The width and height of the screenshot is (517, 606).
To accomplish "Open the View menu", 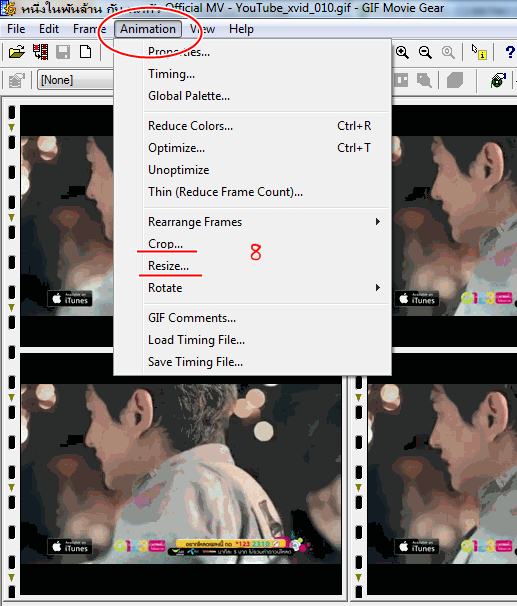I will [202, 29].
